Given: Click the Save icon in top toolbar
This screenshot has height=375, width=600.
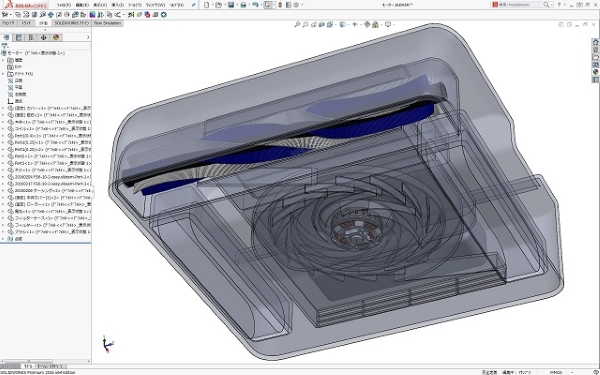Looking at the screenshot, I should click(x=231, y=5).
